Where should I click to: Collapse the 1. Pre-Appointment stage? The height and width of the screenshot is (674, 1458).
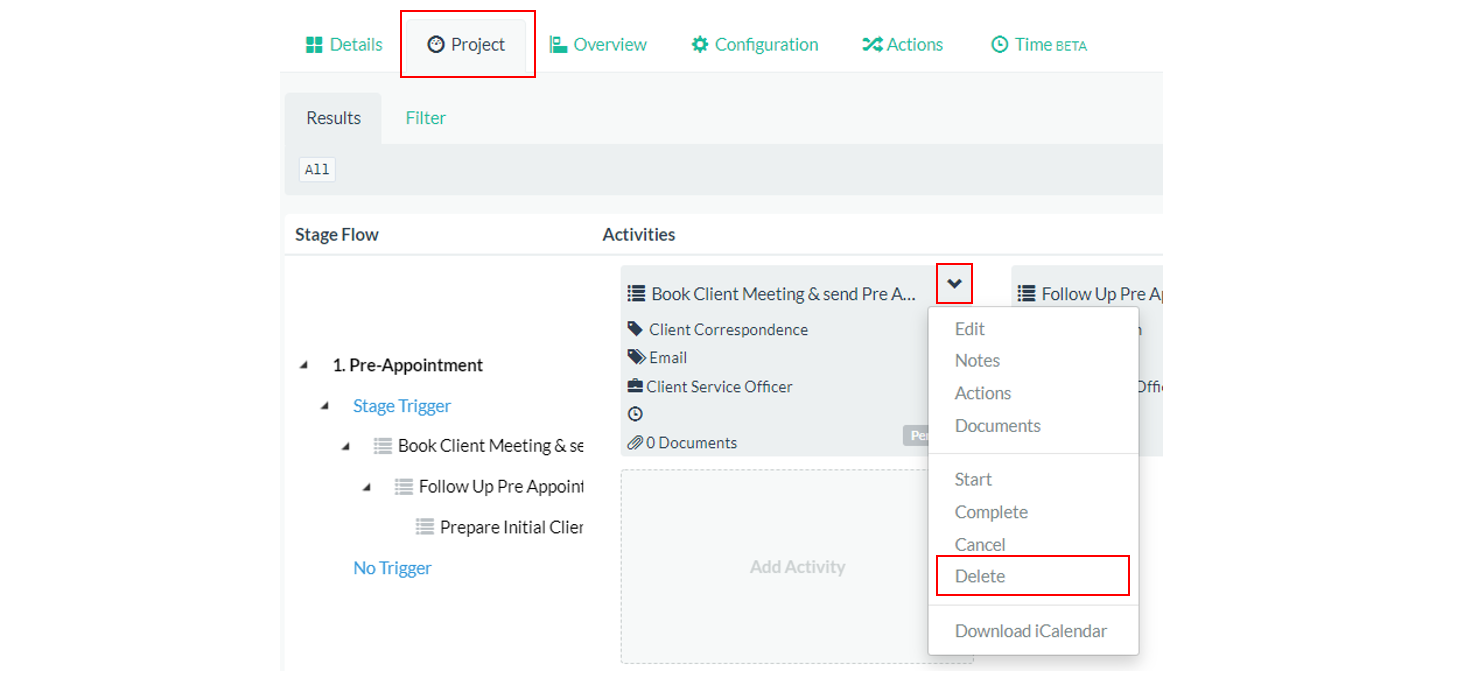tap(304, 366)
